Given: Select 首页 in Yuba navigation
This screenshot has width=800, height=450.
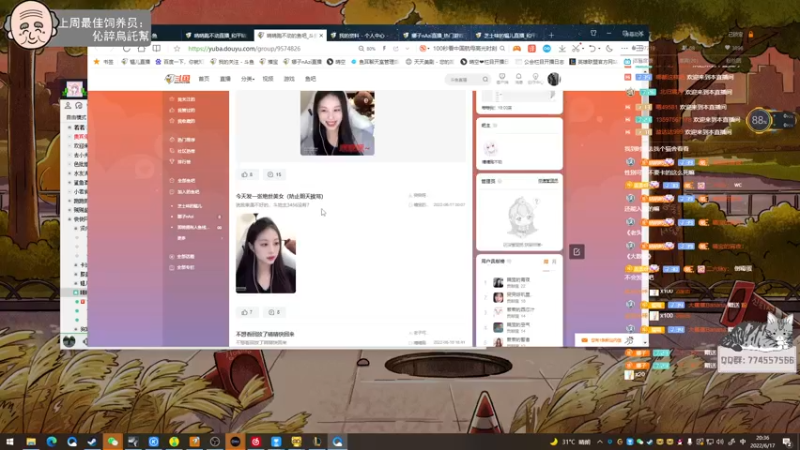Looking at the screenshot, I should 204,79.
